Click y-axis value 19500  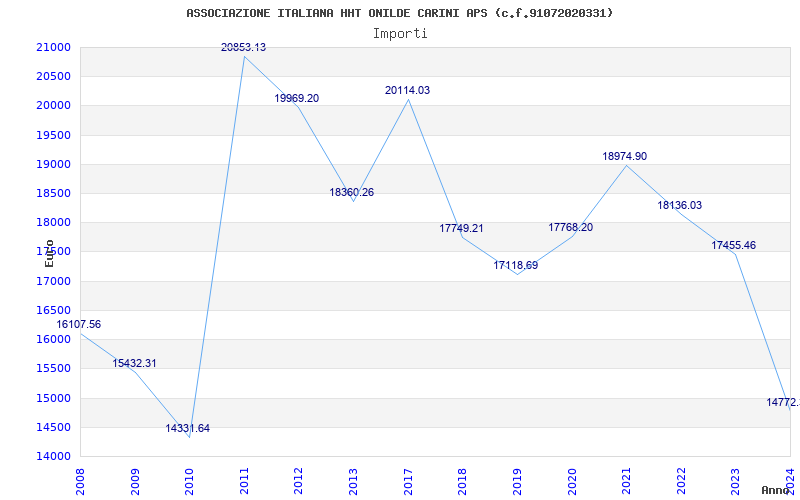[x=53, y=135]
